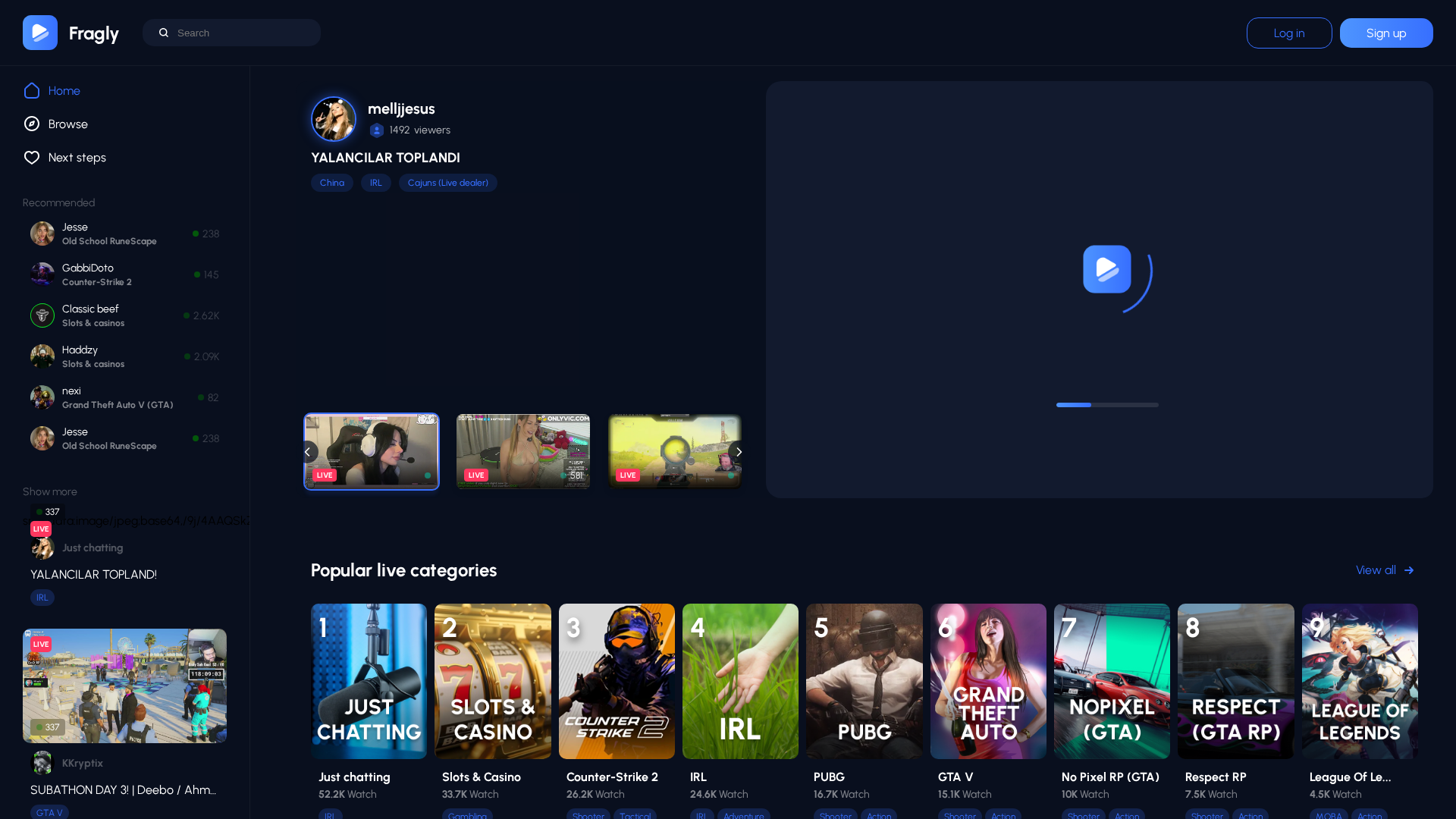Screen dimensions: 1456x819
Task: Select the ONLYVIC live stream thumbnail
Action: click(523, 451)
